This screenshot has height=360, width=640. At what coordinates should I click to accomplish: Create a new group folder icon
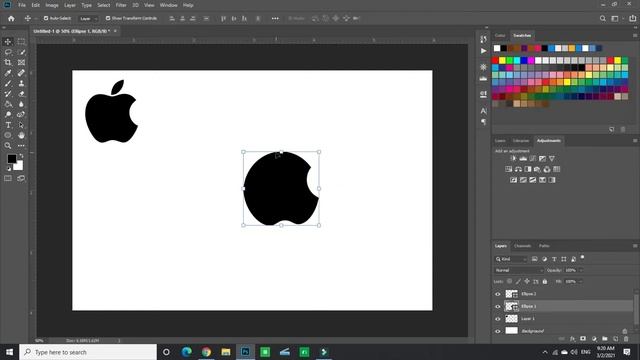(604, 339)
